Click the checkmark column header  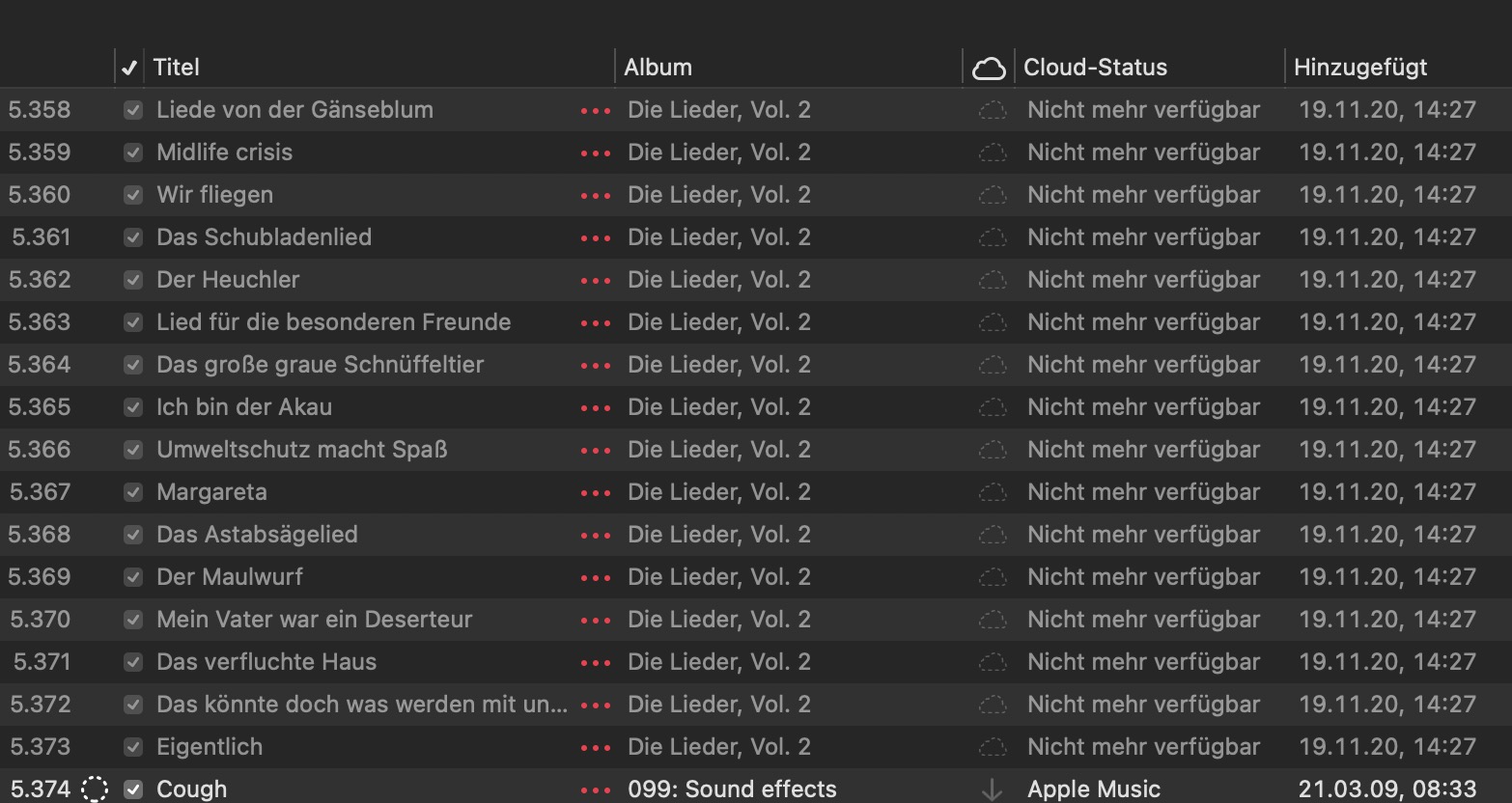(129, 68)
